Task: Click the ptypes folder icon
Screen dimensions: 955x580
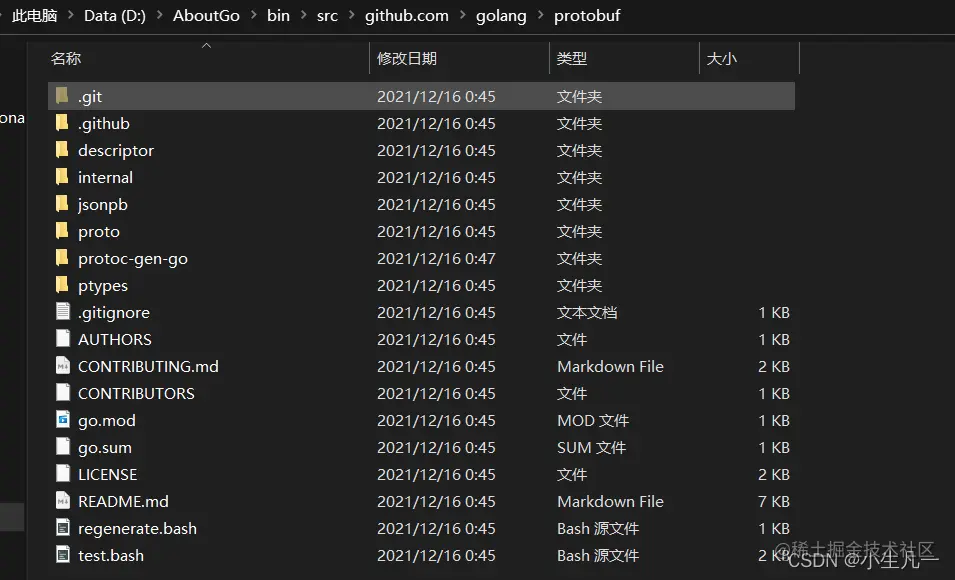Action: (62, 285)
